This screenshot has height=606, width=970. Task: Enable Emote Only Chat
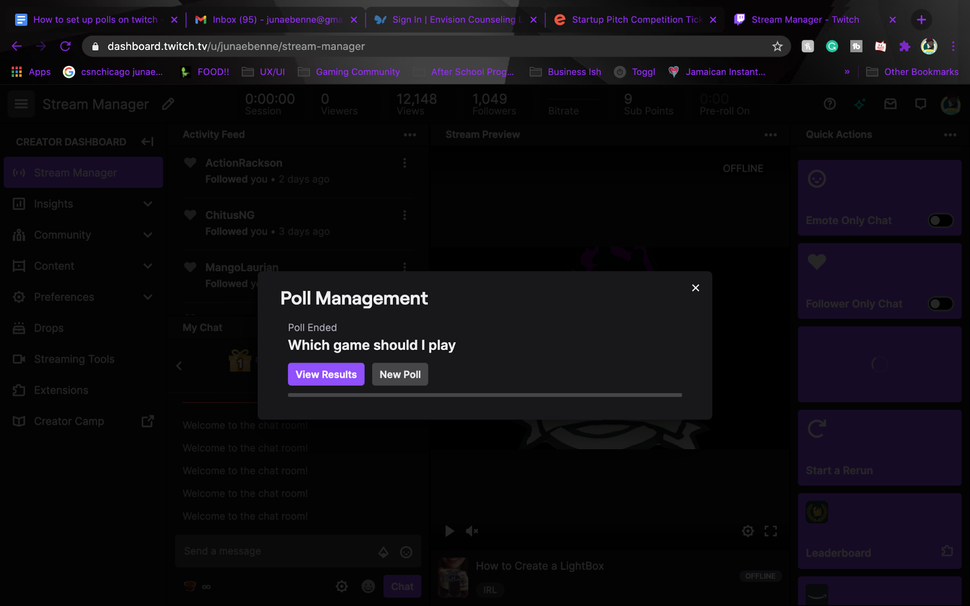tap(940, 220)
